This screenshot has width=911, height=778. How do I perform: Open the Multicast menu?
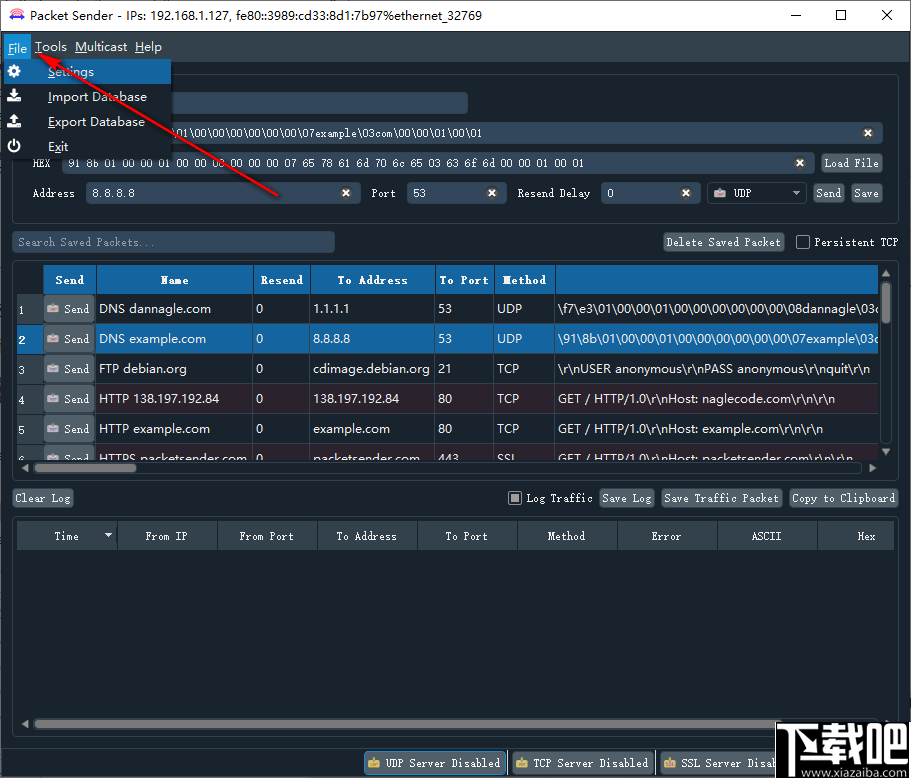pyautogui.click(x=100, y=46)
